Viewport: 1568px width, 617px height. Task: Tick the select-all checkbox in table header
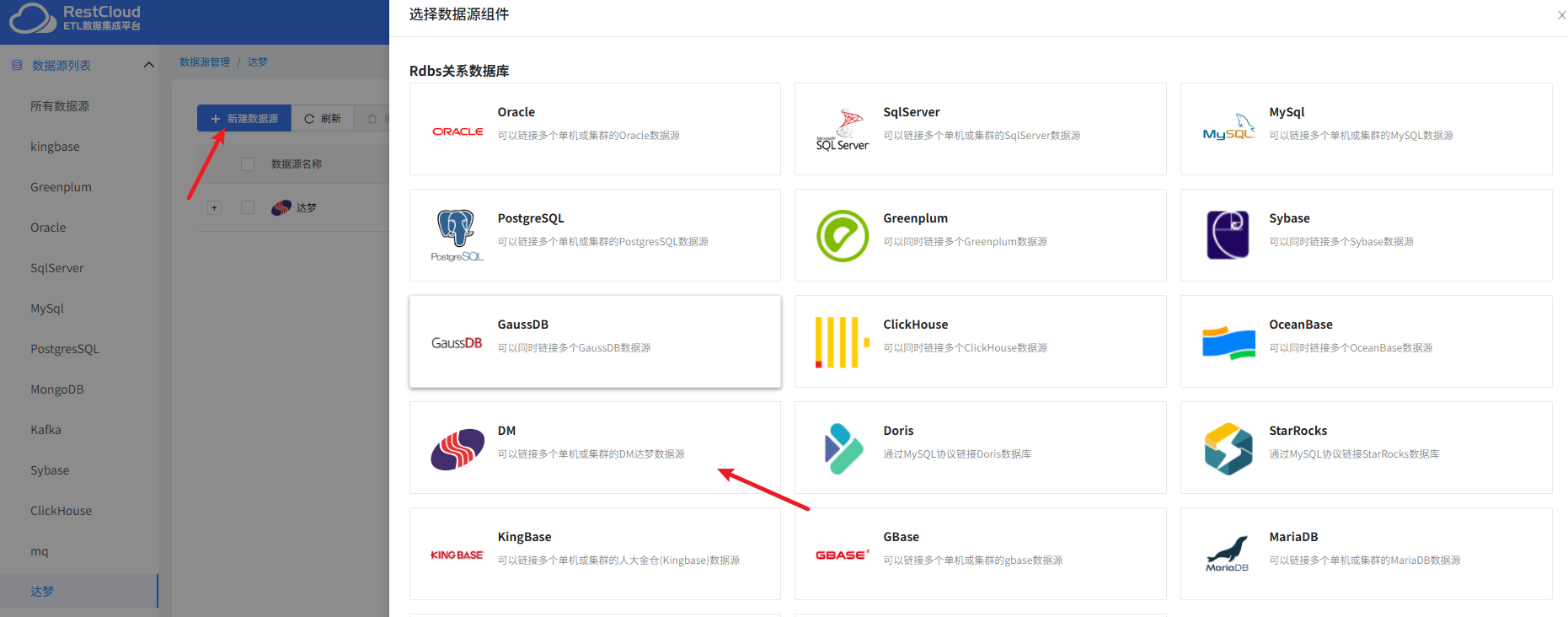(x=248, y=164)
